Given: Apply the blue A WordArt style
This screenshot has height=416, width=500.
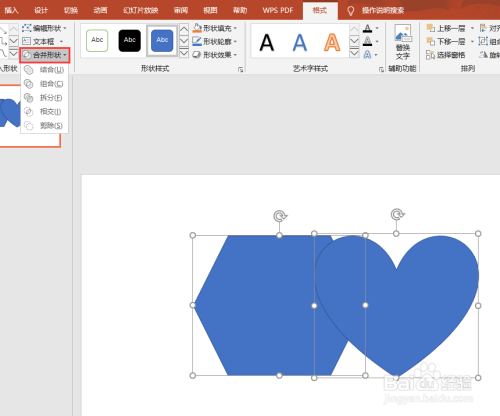Looking at the screenshot, I should (x=300, y=42).
